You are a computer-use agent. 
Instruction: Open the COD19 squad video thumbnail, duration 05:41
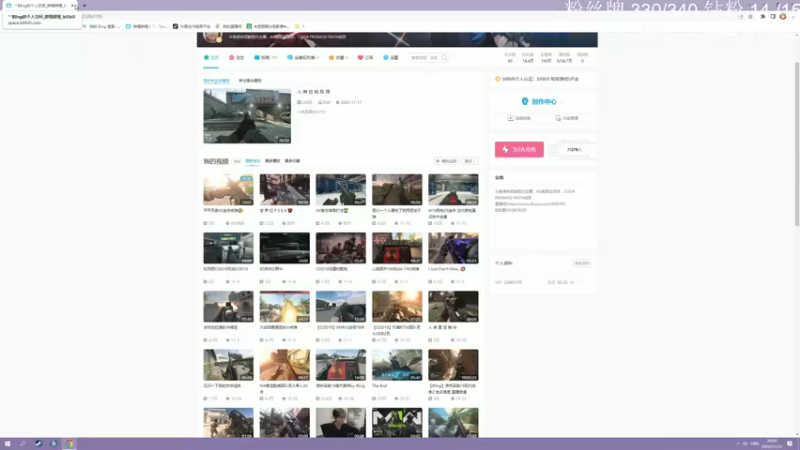click(340, 248)
